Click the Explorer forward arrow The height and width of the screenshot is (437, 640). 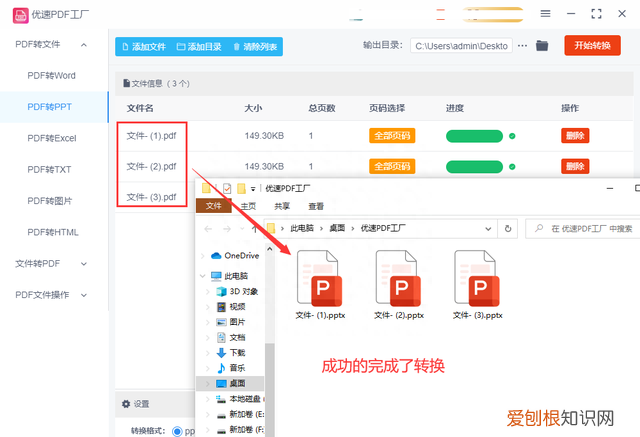coord(227,229)
